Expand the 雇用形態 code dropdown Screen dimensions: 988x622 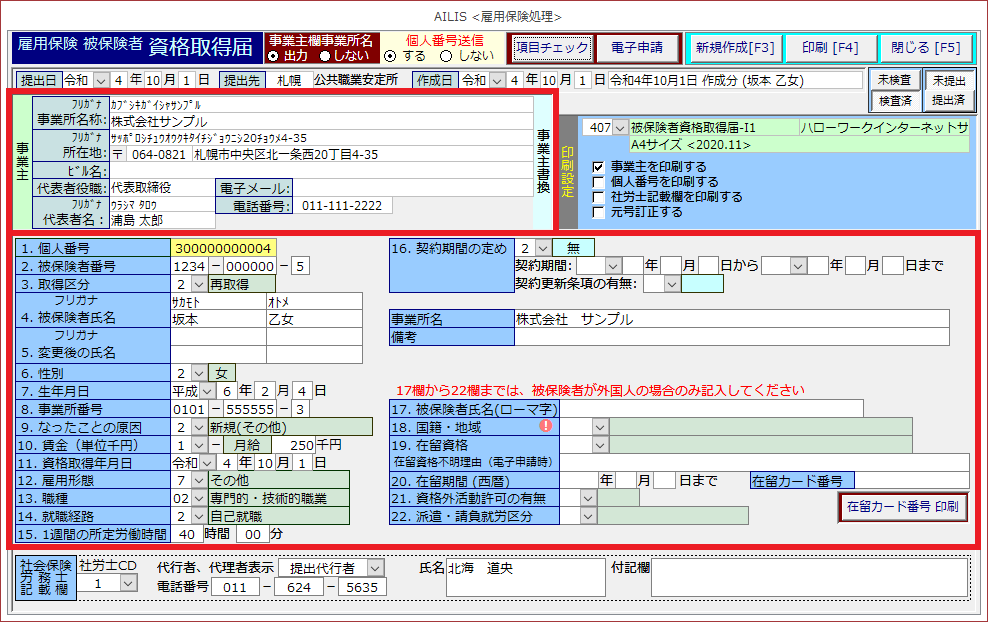(197, 480)
